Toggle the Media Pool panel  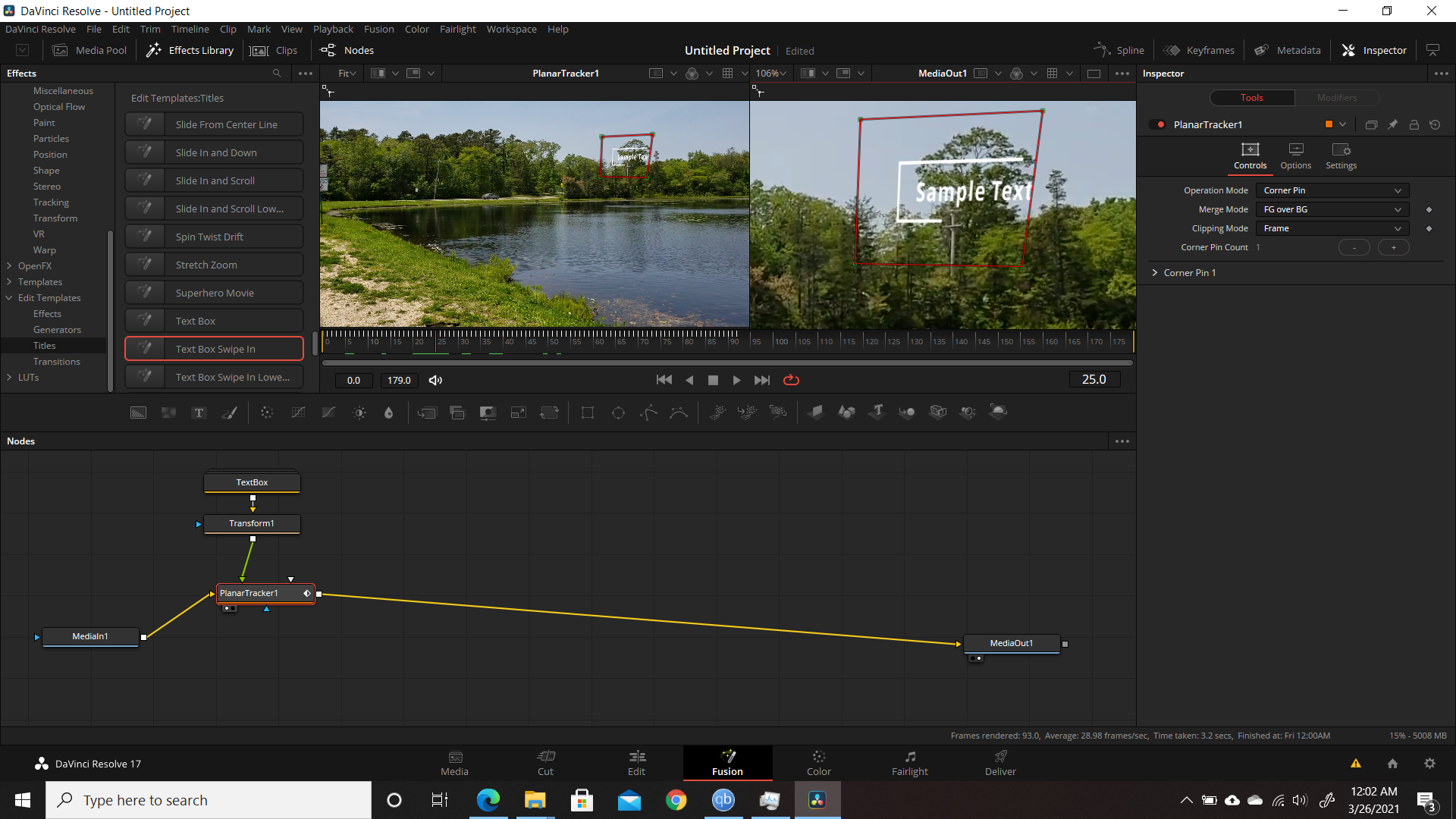point(89,51)
